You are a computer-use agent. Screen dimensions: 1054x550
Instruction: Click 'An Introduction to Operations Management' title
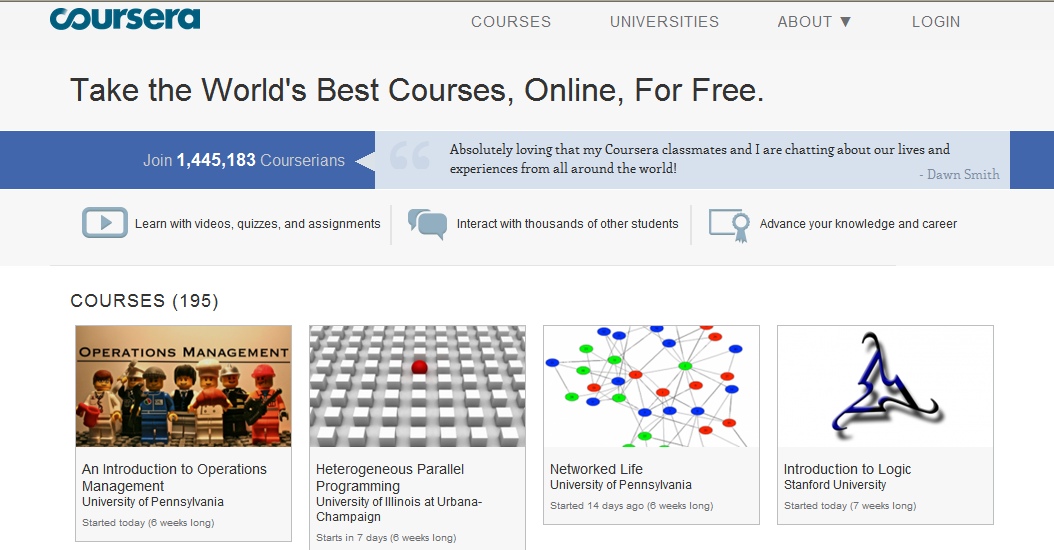tap(174, 477)
